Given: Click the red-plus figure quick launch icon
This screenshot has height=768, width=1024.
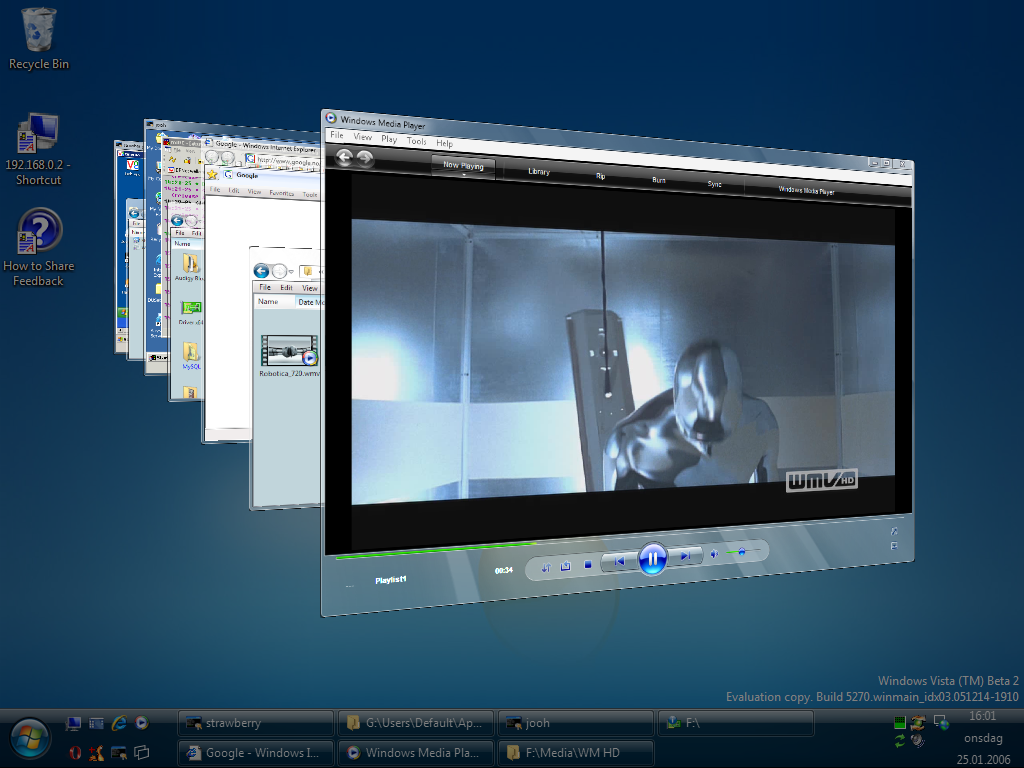Looking at the screenshot, I should tap(96, 753).
